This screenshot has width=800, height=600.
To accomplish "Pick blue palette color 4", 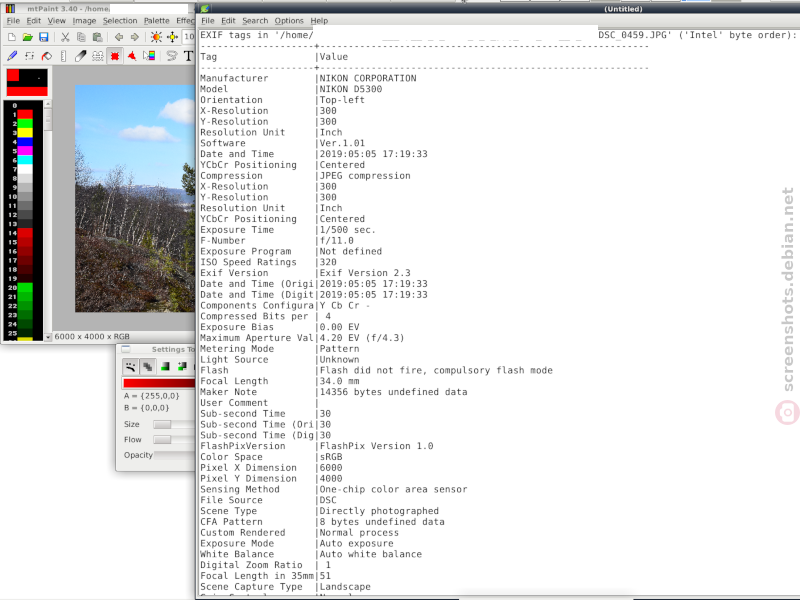I will 25,142.
